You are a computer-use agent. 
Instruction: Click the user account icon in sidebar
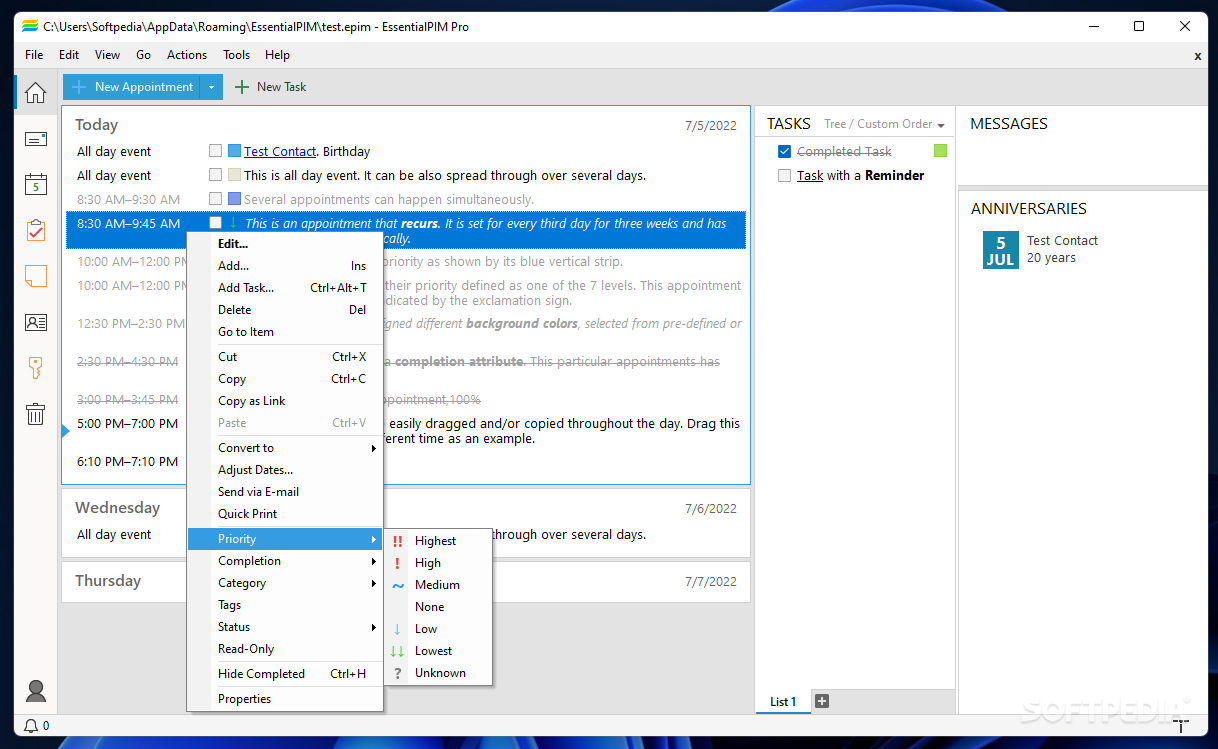click(x=36, y=691)
